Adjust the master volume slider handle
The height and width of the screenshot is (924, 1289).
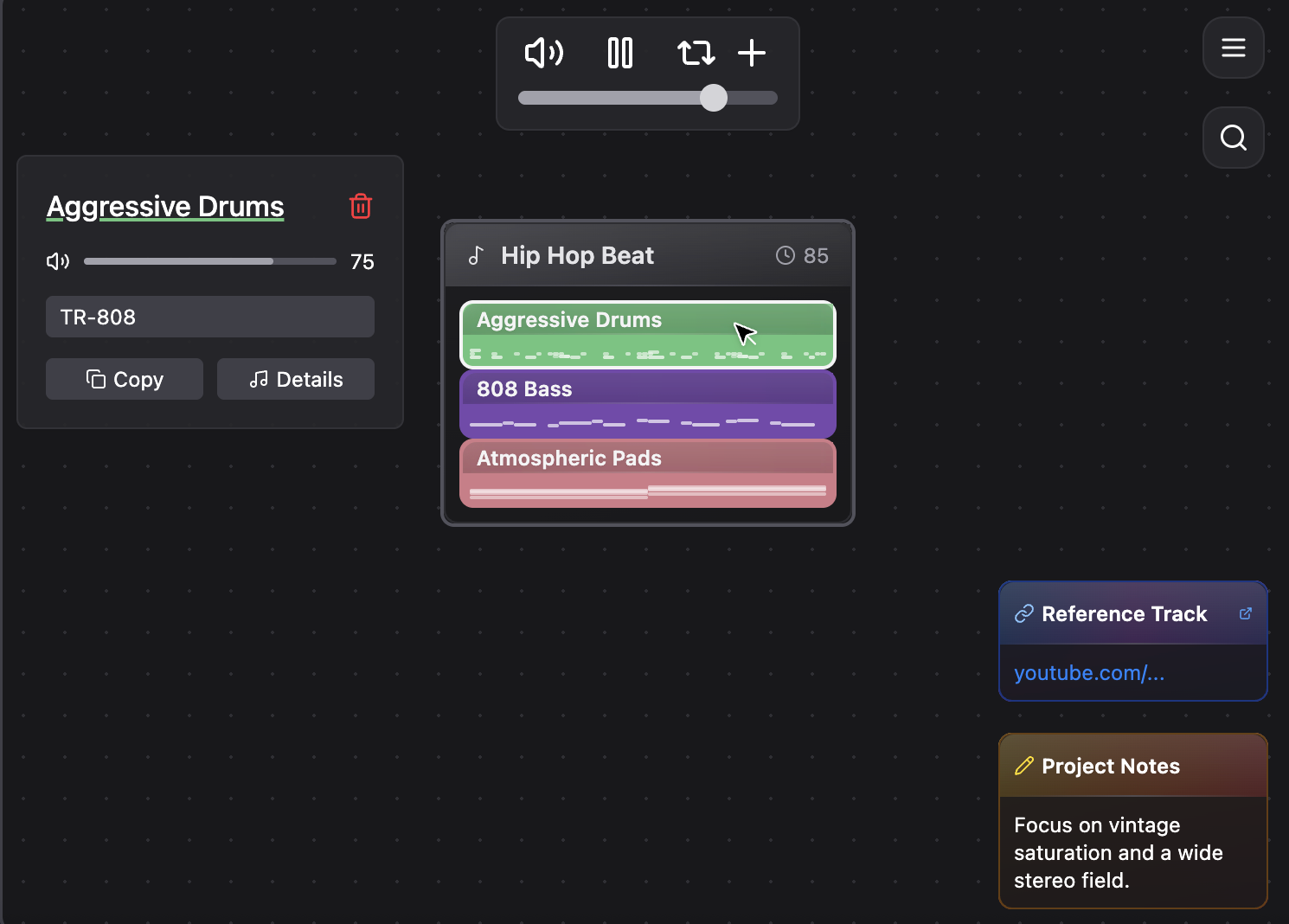coord(714,98)
